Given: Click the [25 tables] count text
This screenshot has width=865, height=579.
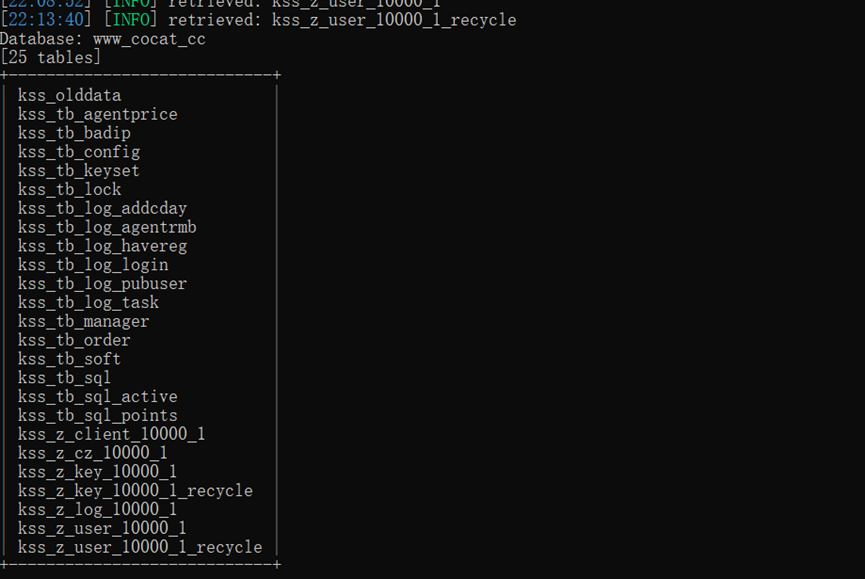Looking at the screenshot, I should [51, 57].
